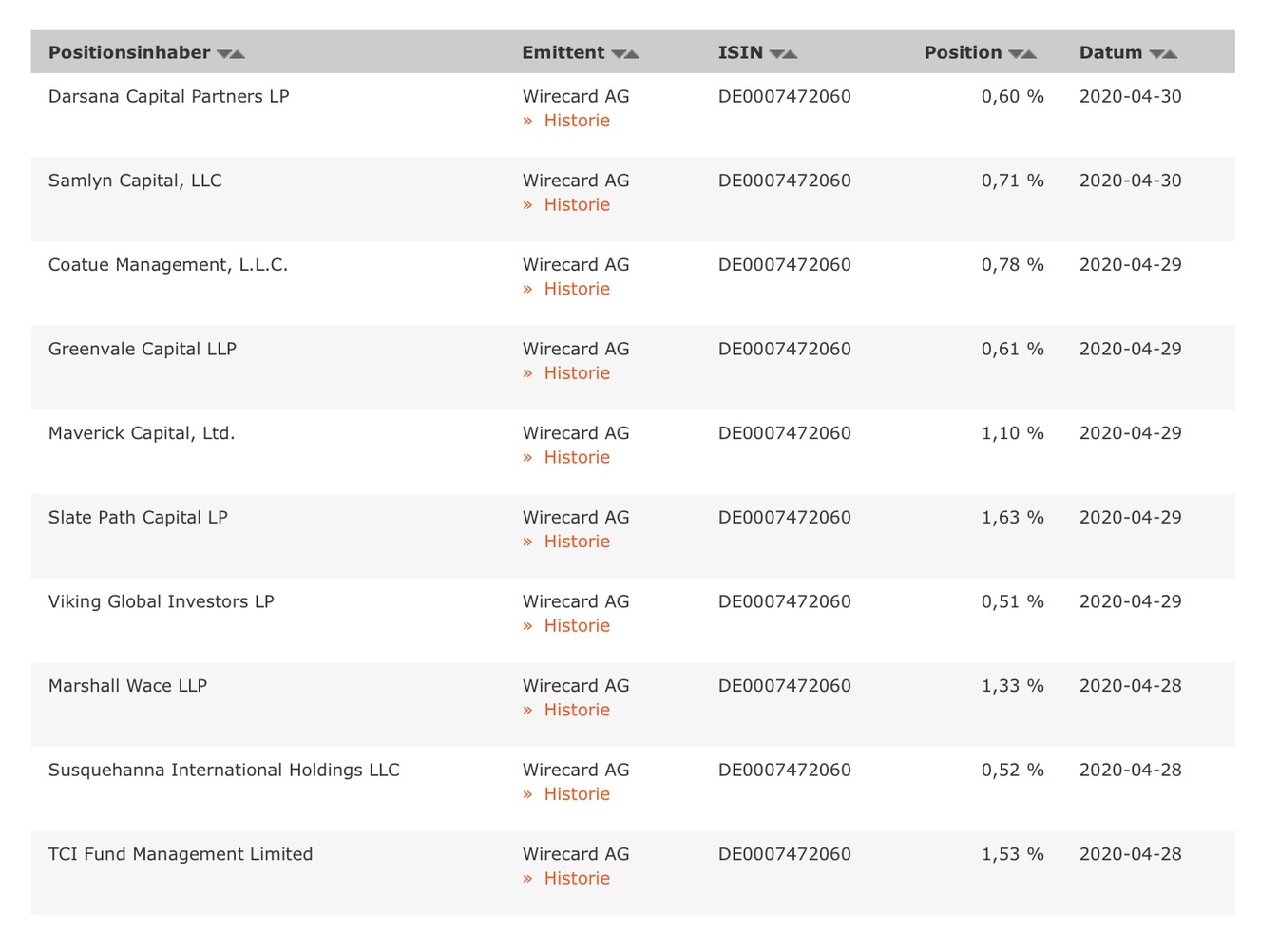The height and width of the screenshot is (952, 1279).
Task: Sort Positionsinhaber column ascending via triangle icon
Action: point(238,53)
